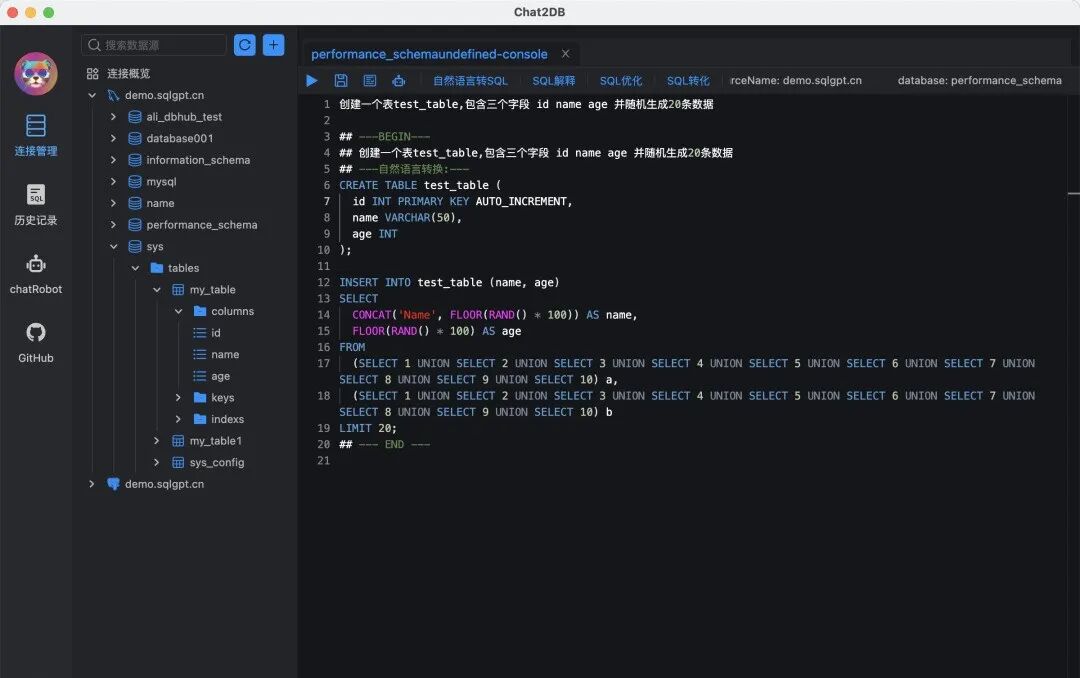This screenshot has width=1080, height=678.
Task: Click the id column icon
Action: (x=200, y=333)
